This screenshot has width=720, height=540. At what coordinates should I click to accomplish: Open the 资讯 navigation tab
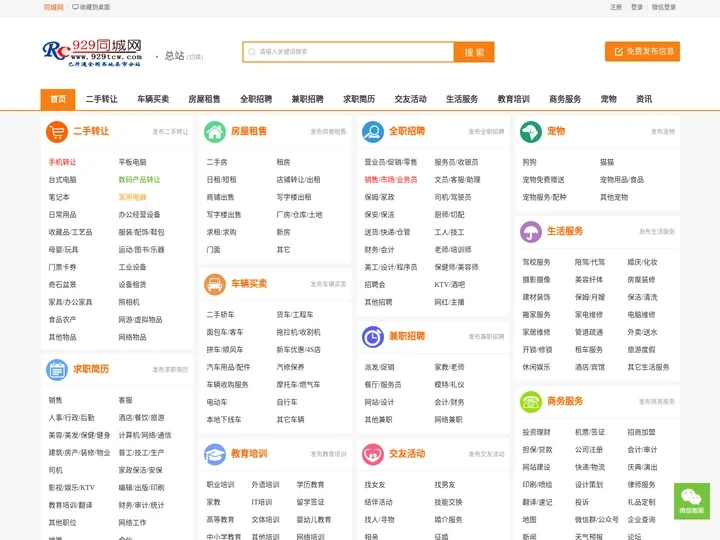[x=644, y=99]
